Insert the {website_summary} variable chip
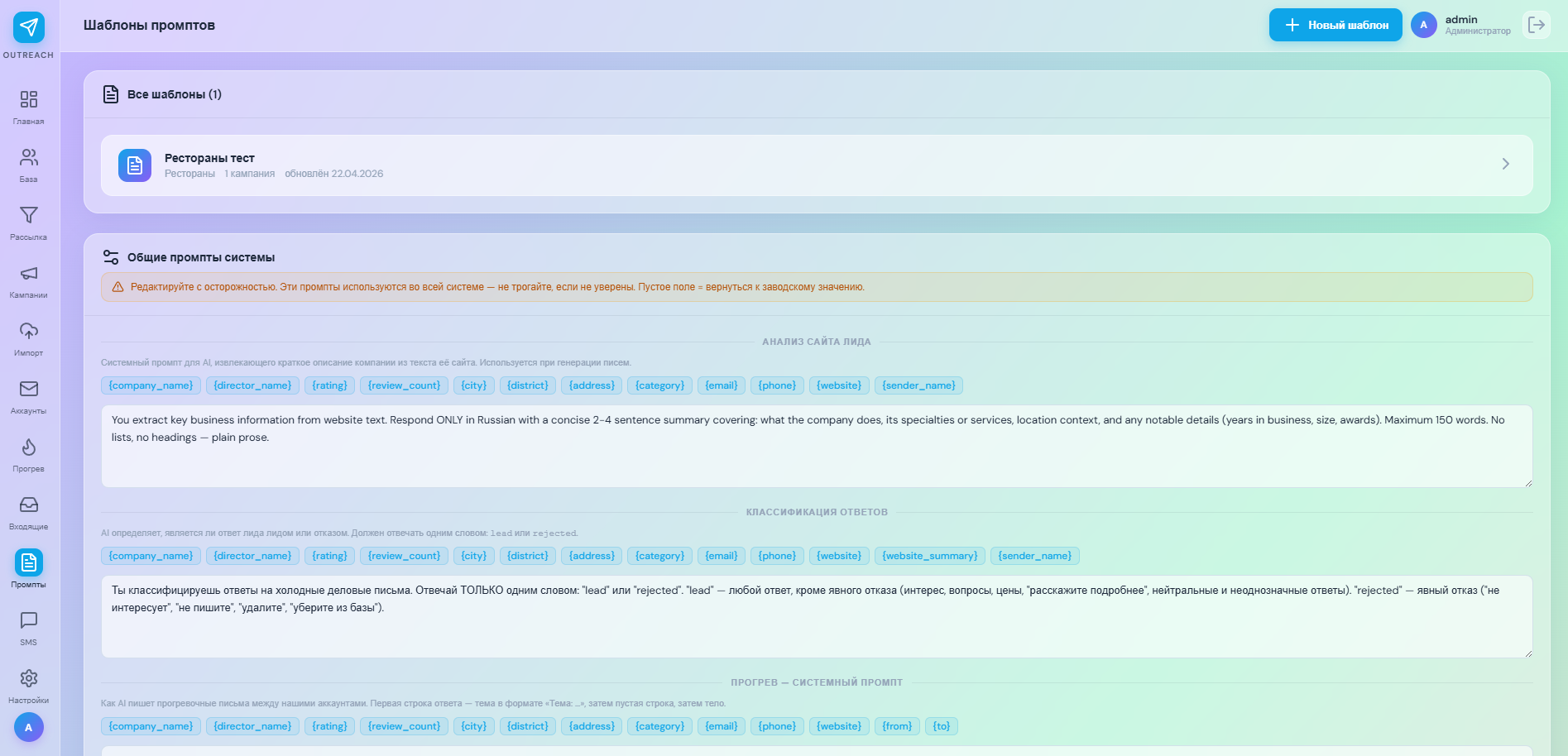The image size is (1568, 756). (x=930, y=556)
